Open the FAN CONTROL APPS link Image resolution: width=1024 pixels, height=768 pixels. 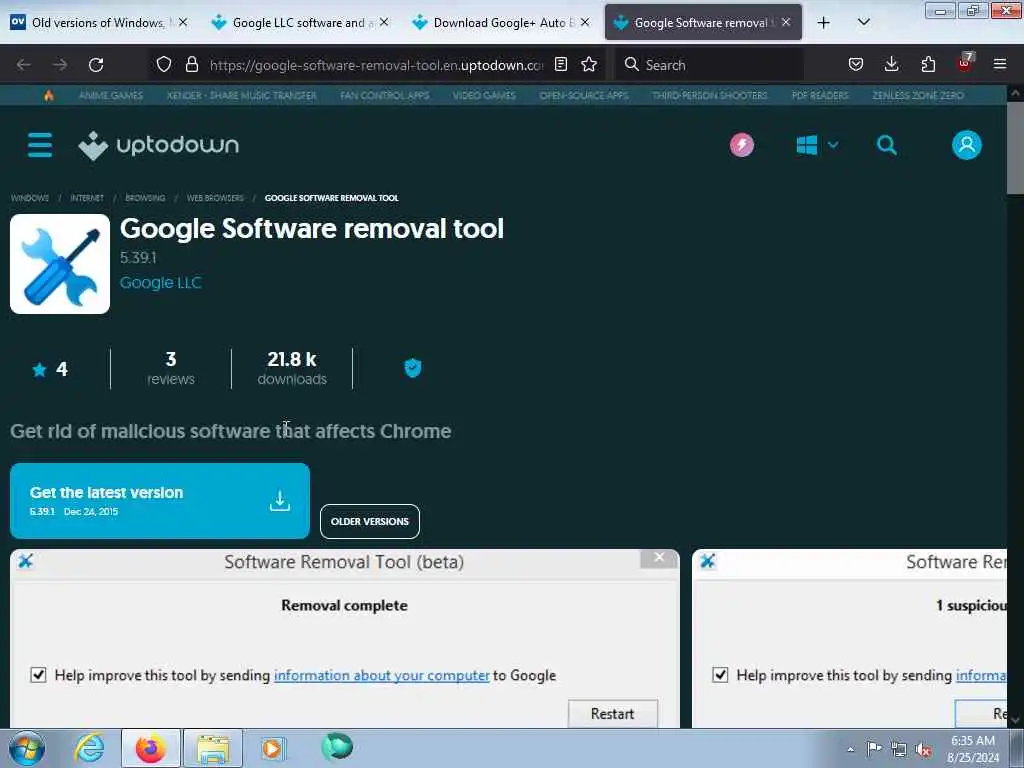pyautogui.click(x=385, y=95)
